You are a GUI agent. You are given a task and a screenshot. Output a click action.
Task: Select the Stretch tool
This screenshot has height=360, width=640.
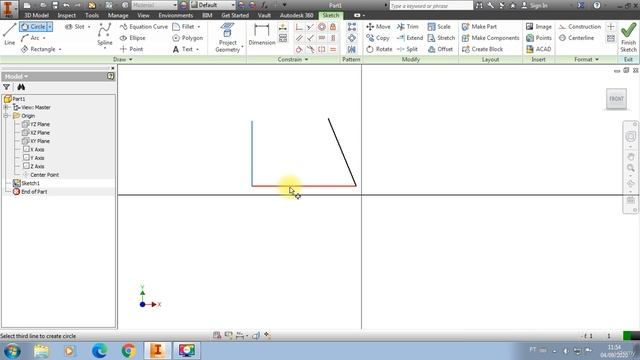[x=441, y=38]
